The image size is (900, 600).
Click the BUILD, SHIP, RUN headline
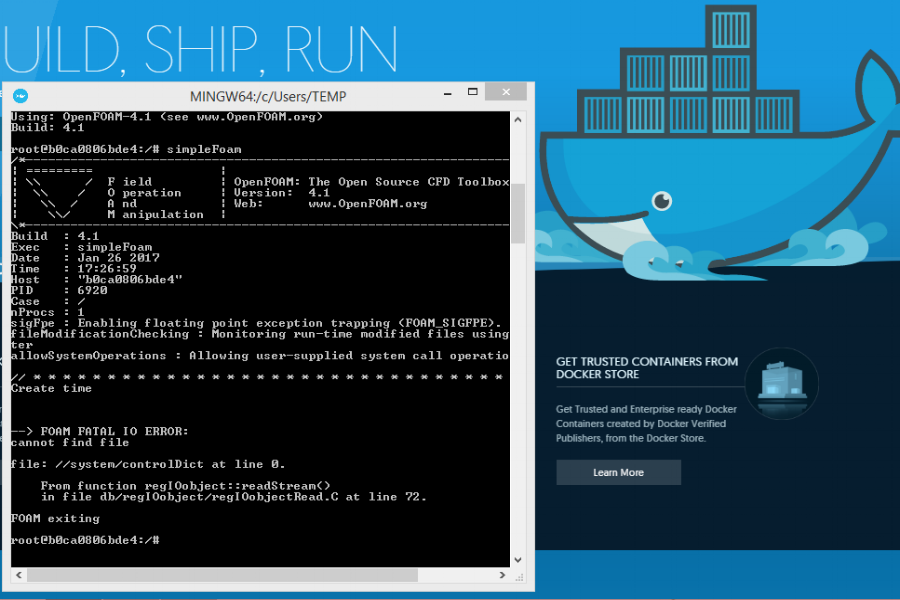[x=200, y=45]
